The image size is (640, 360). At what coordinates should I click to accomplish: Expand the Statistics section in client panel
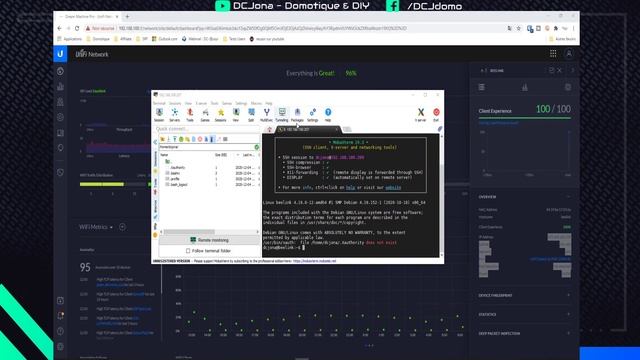(x=568, y=314)
